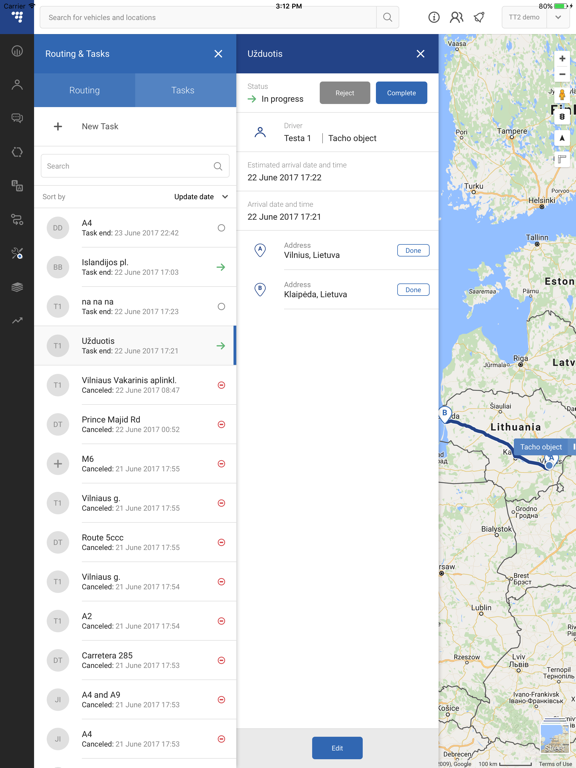This screenshot has width=576, height=768.
Task: Click status circle on na na na task
Action: [x=221, y=307]
